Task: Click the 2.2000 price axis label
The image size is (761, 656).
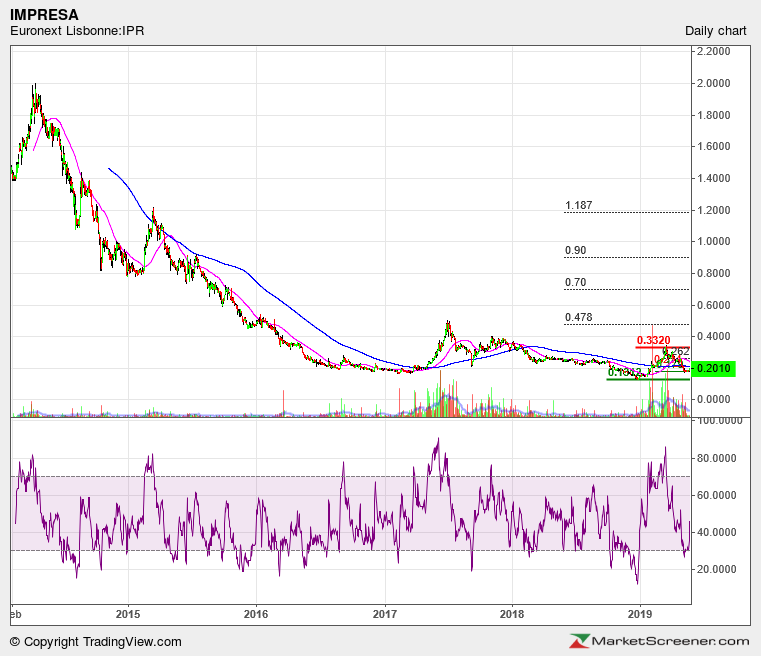Action: tap(713, 51)
